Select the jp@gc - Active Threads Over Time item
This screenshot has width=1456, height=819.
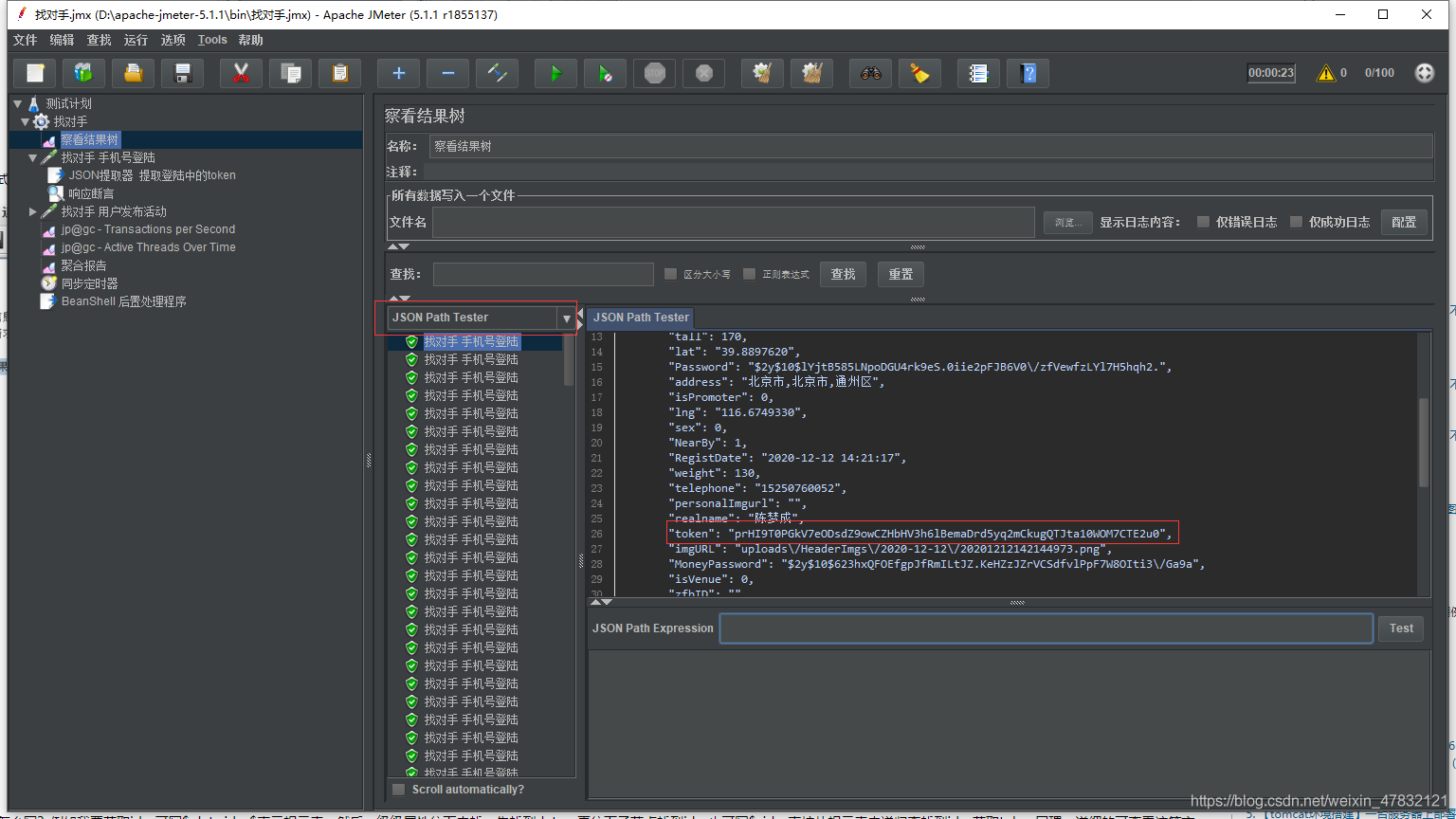(x=138, y=247)
